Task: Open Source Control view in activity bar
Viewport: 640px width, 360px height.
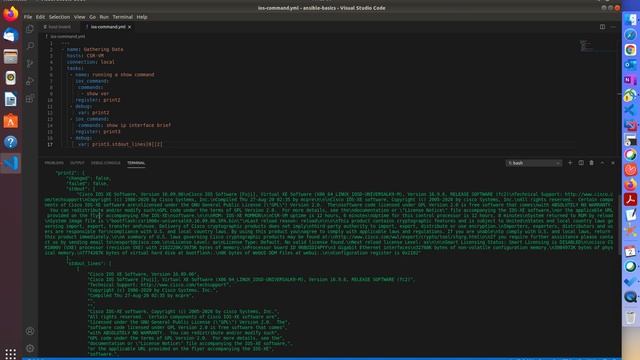Action: (x=30, y=63)
